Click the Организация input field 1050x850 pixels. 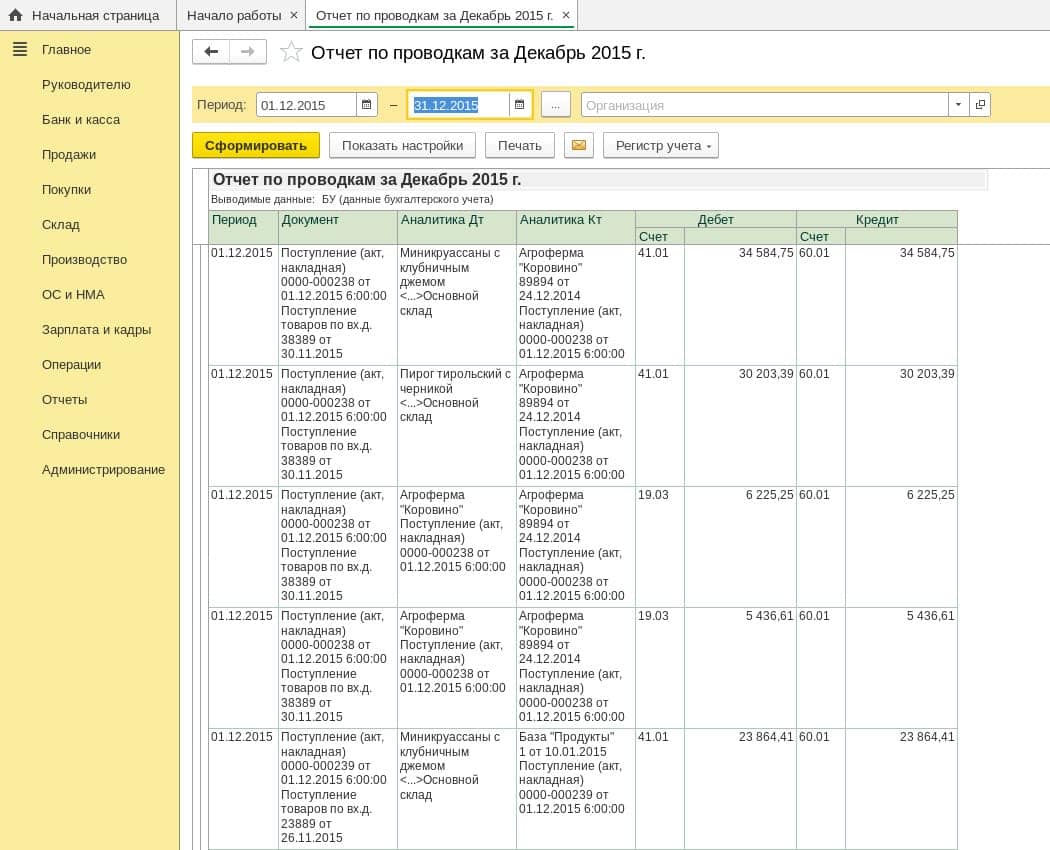tap(765, 104)
